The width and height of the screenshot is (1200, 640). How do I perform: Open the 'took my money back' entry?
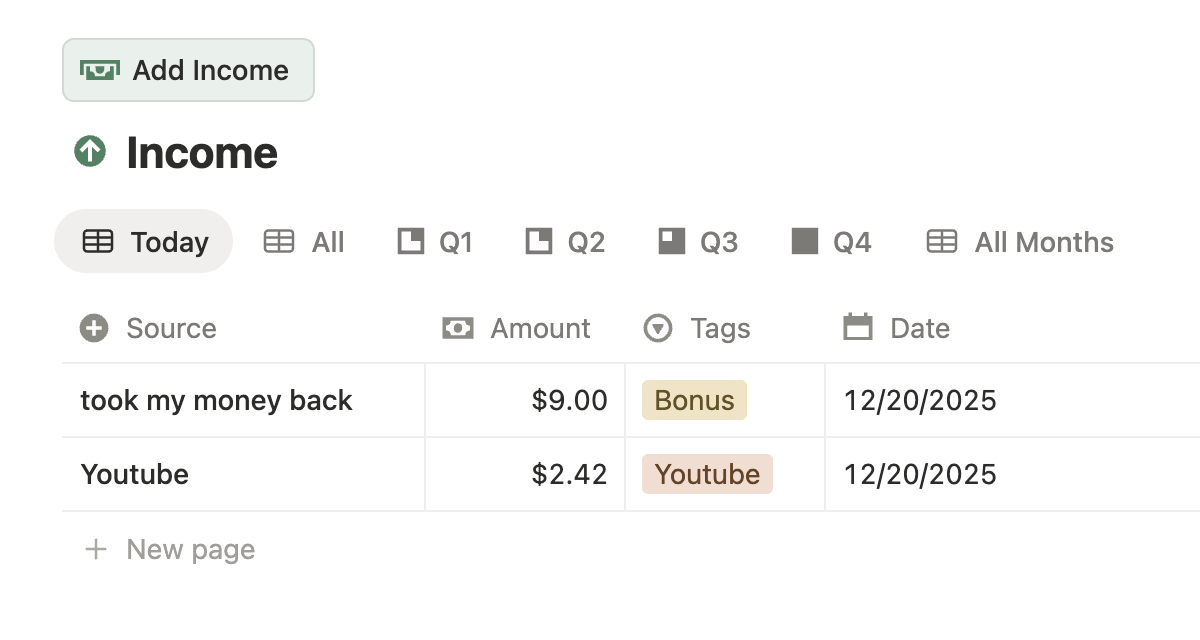[216, 400]
